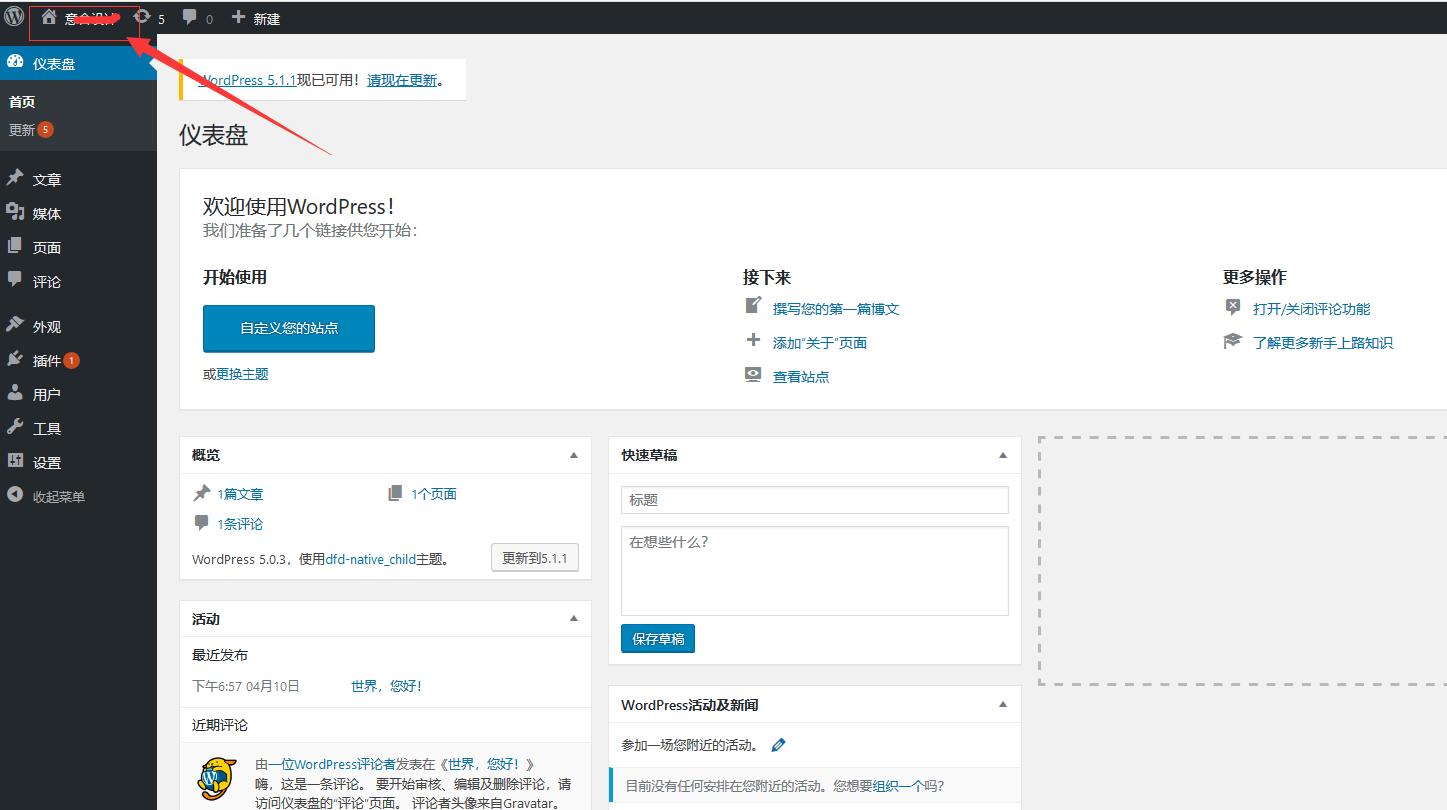Open the 世界，您好！ recent post link
The image size is (1447, 810).
[x=386, y=686]
